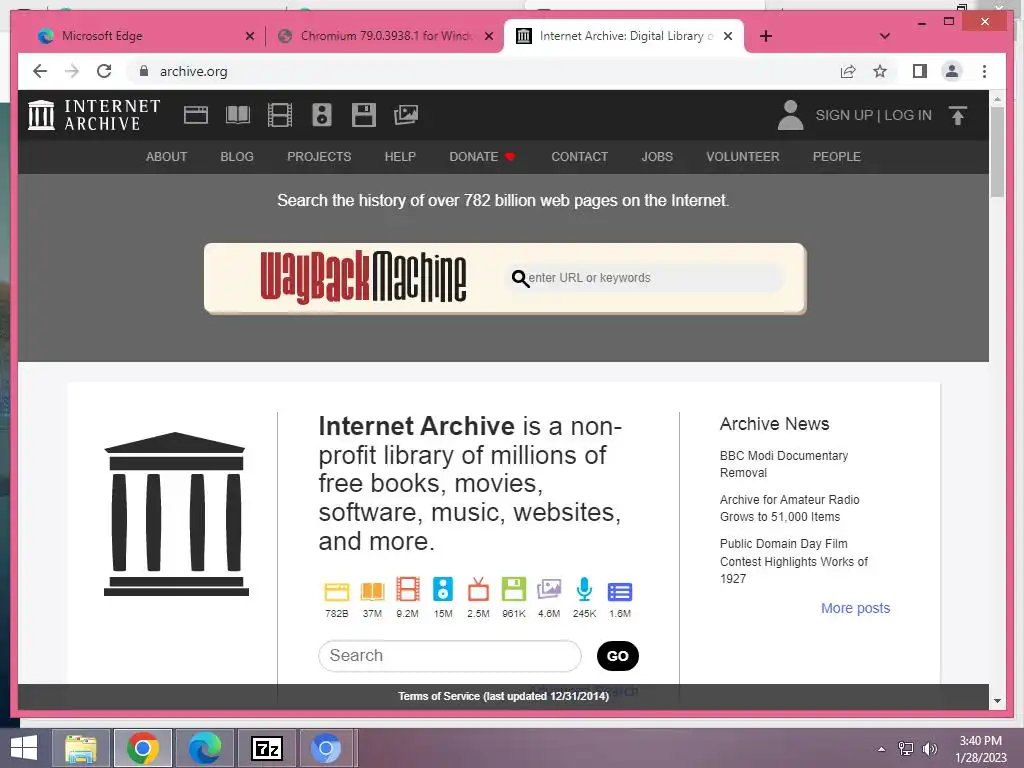Click the orange books icon labeled 37M
Image resolution: width=1024 pixels, height=768 pixels.
click(x=372, y=591)
